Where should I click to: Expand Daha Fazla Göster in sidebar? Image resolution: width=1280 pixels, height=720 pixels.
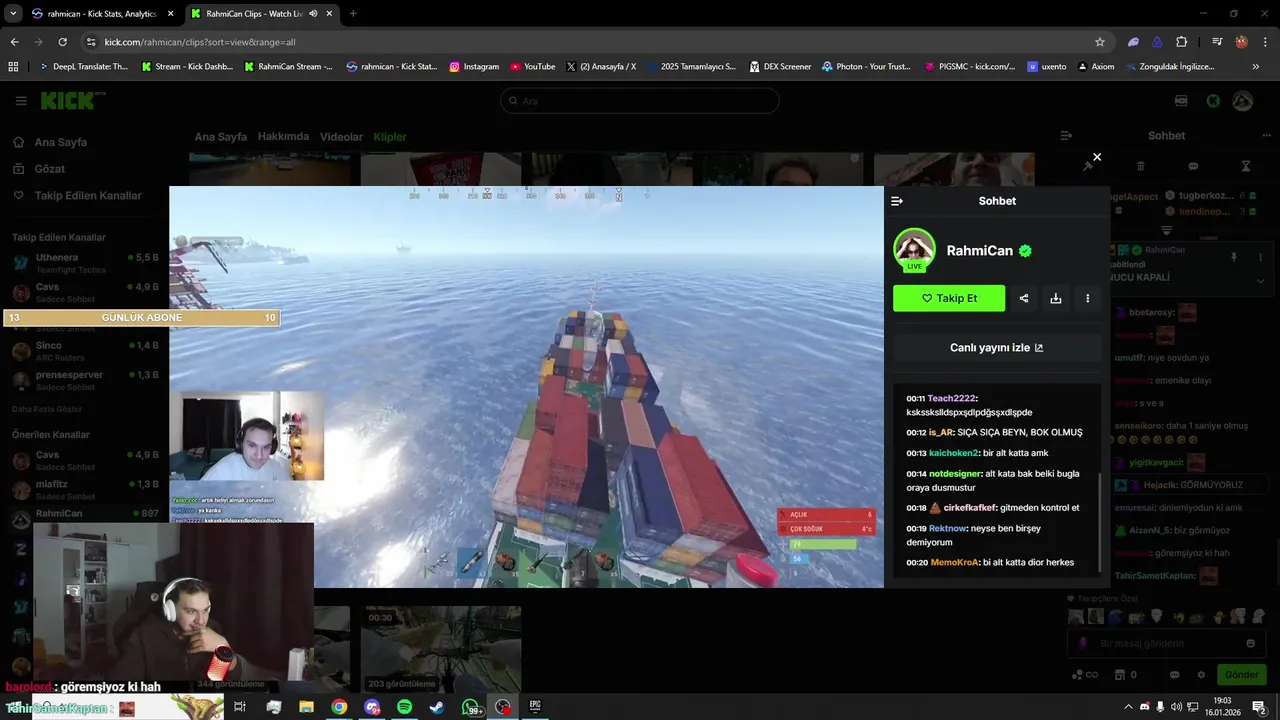click(x=47, y=409)
